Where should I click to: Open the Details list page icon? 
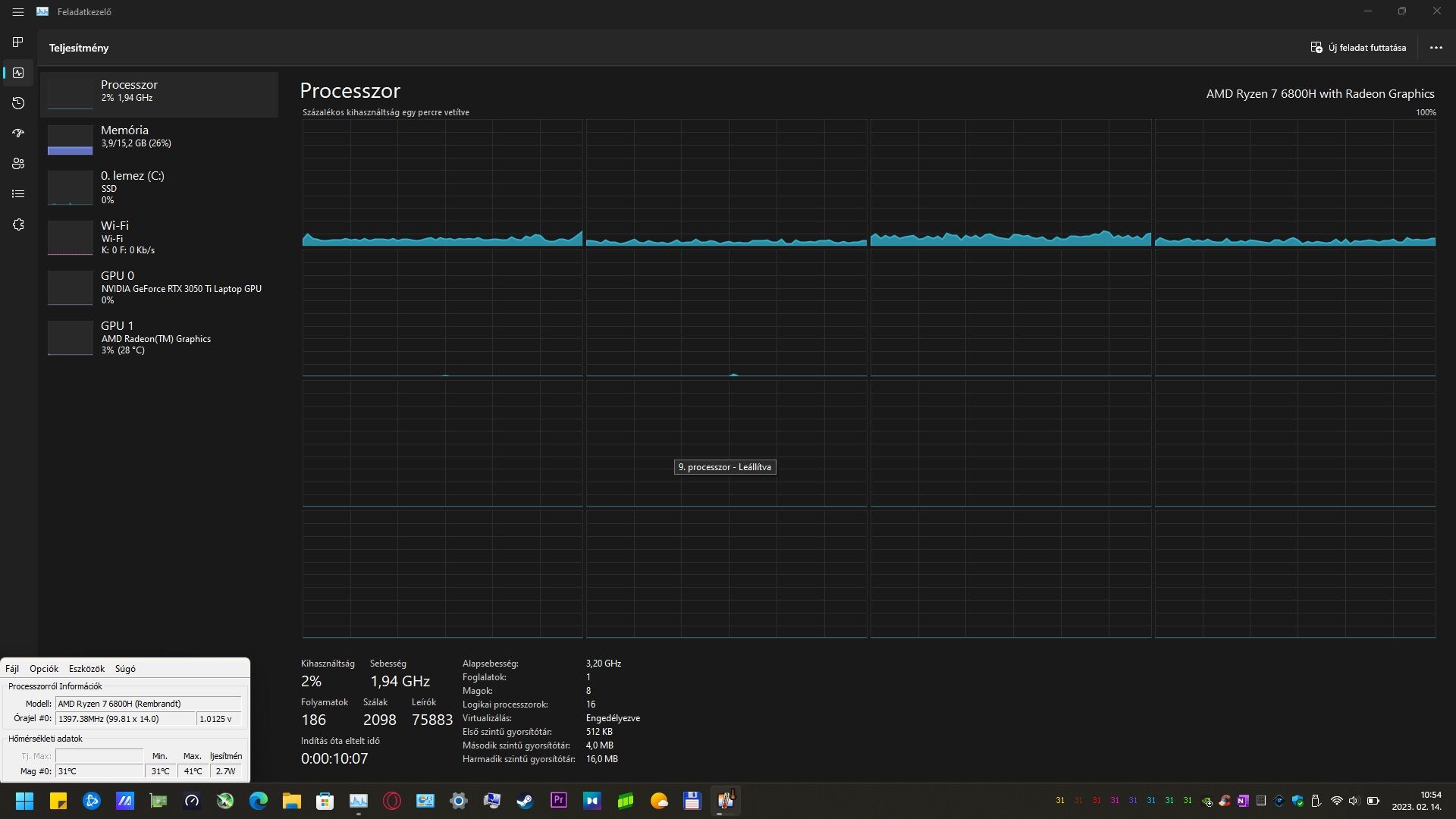[x=18, y=194]
